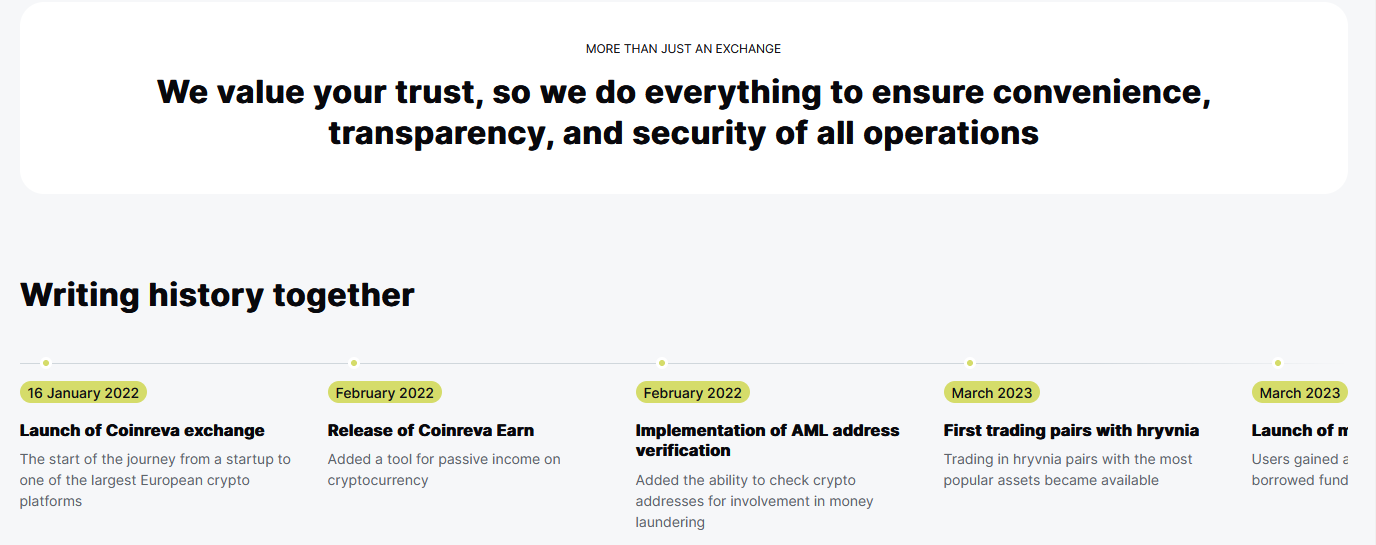The width and height of the screenshot is (1376, 545).
Task: Select the February 2022 badge above AML verification
Action: coord(692,393)
